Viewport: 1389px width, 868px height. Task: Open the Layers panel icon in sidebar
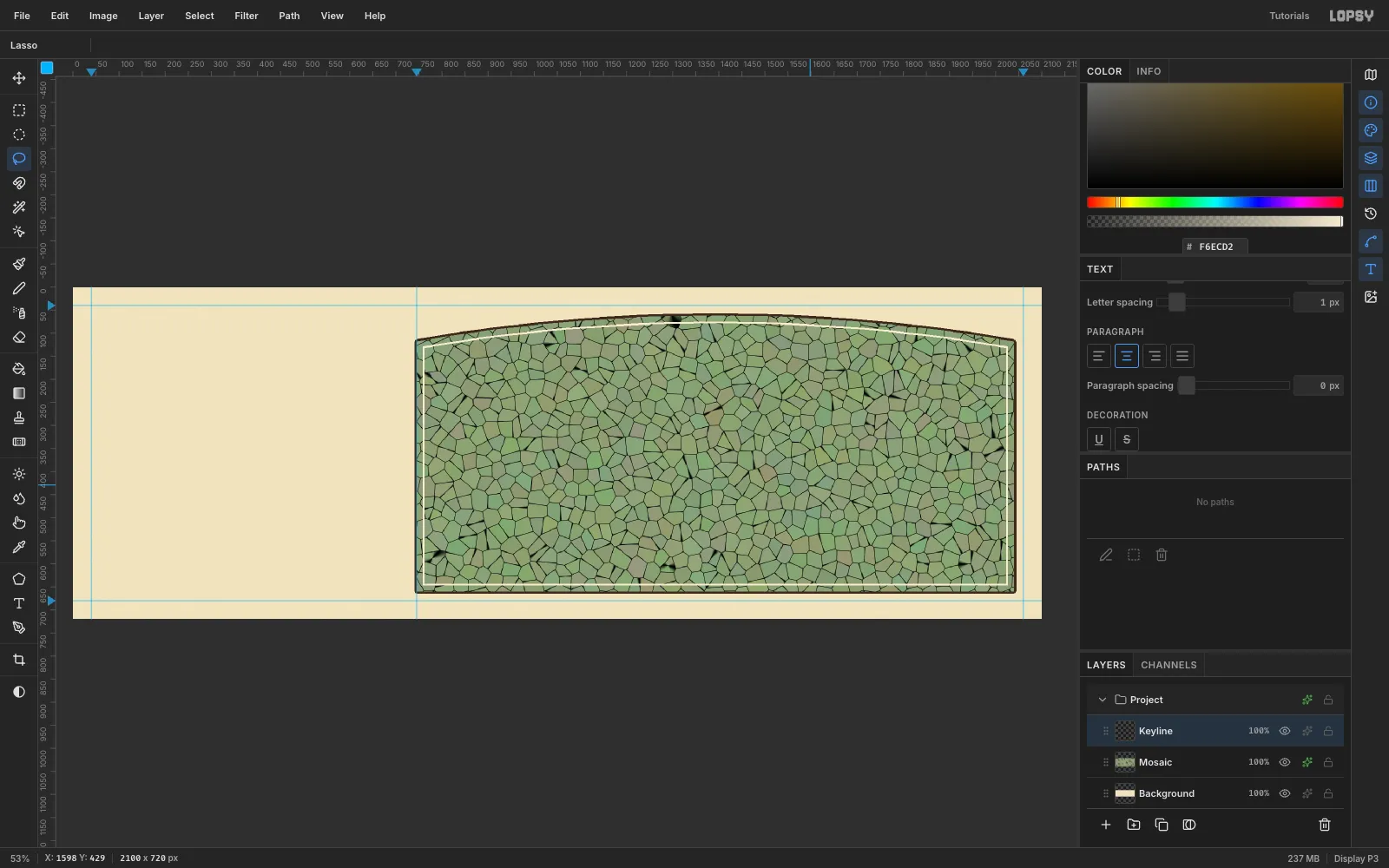1371,158
